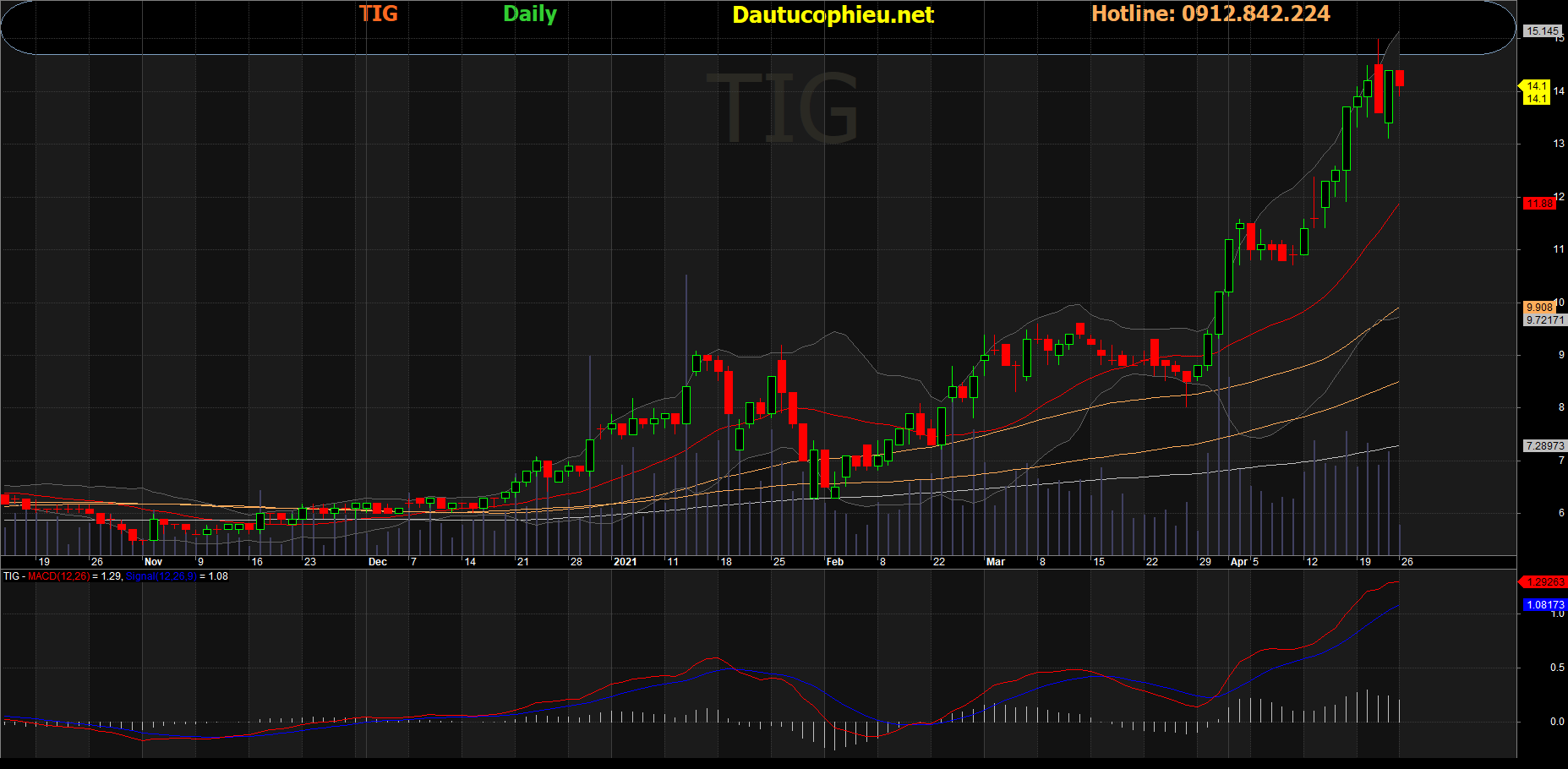Image resolution: width=1568 pixels, height=769 pixels.
Task: Click the 7.28973 moving average tag
Action: [x=1544, y=445]
